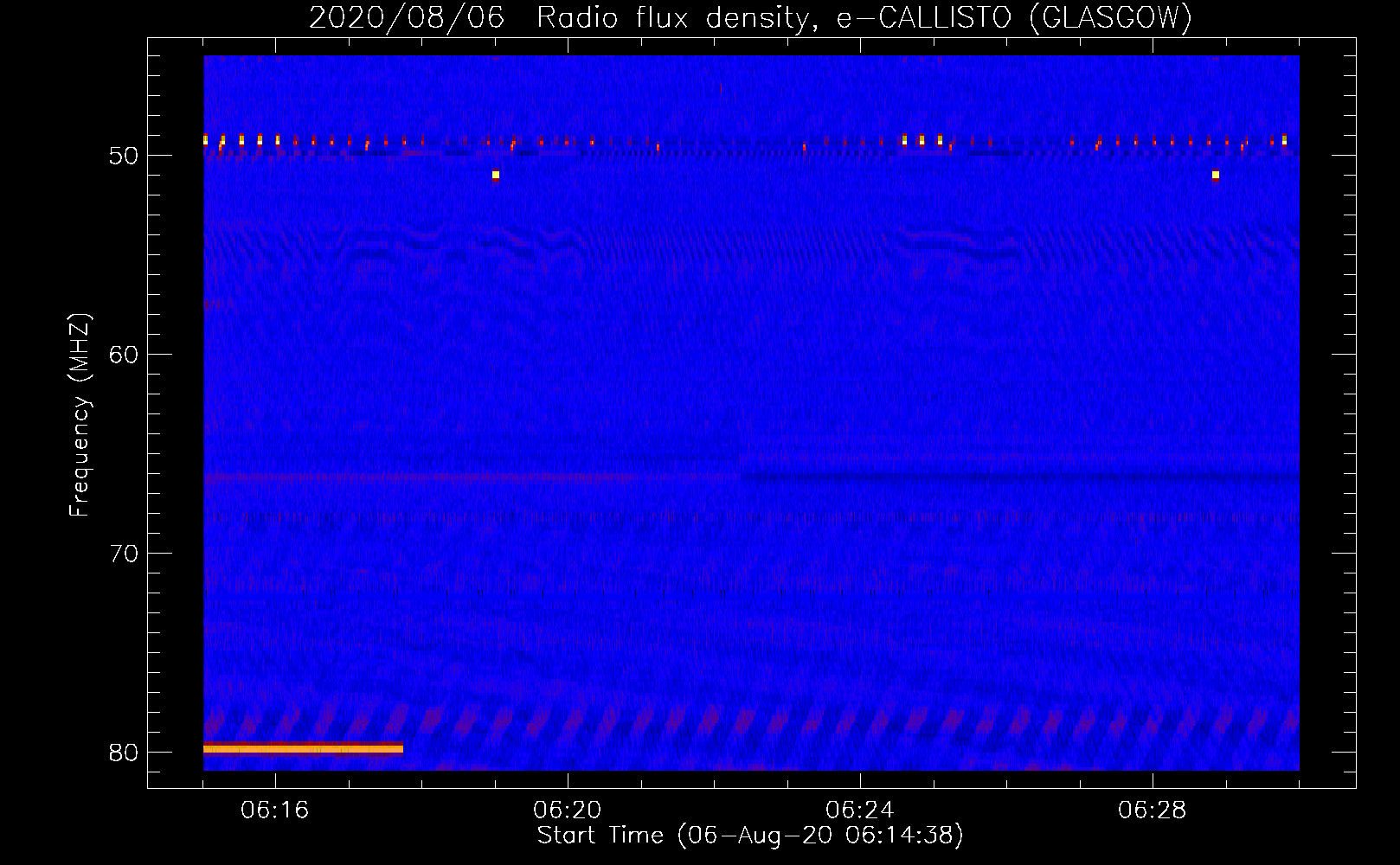The height and width of the screenshot is (865, 1400).
Task: Click the 70 frequency tick label
Action: [124, 554]
